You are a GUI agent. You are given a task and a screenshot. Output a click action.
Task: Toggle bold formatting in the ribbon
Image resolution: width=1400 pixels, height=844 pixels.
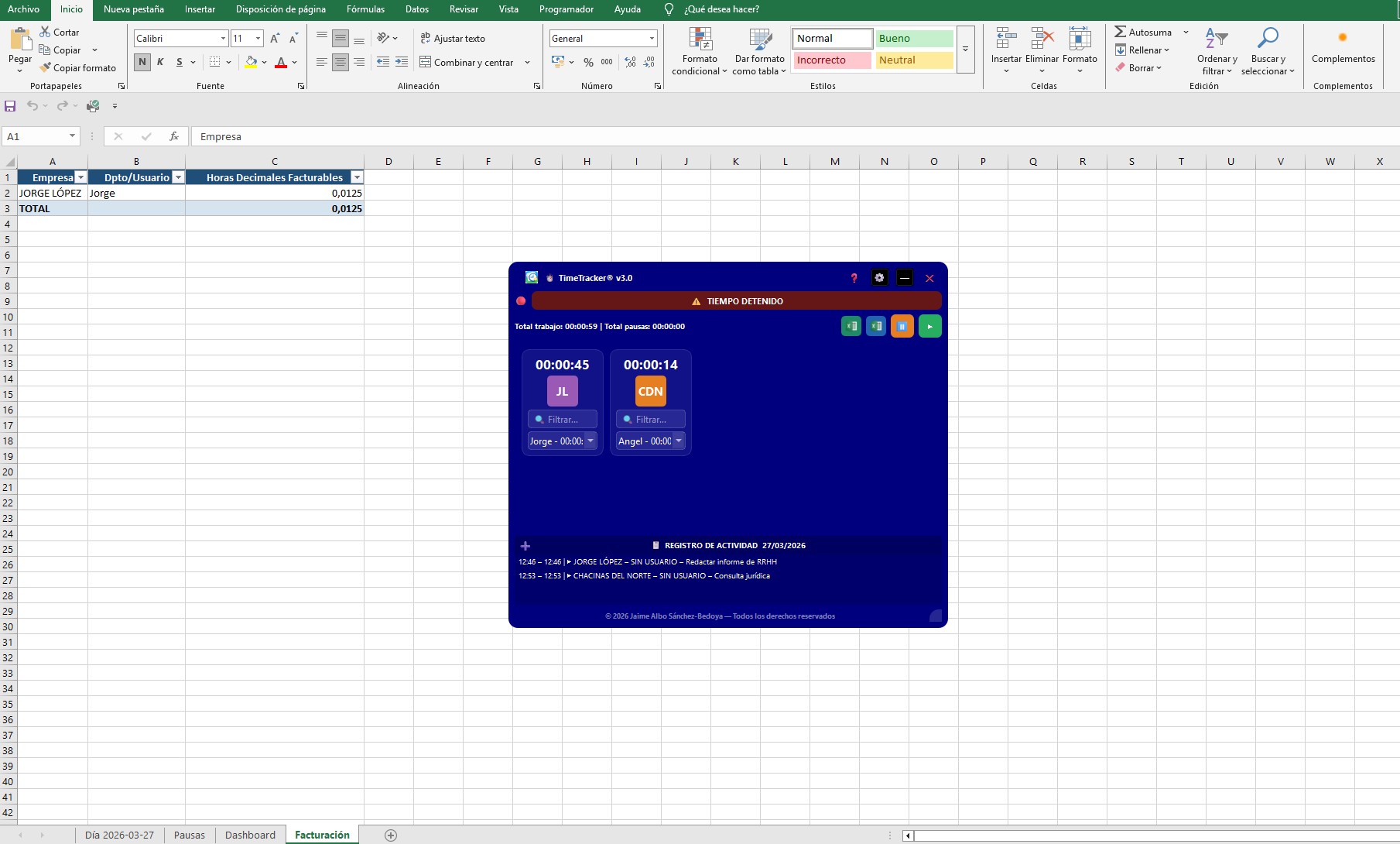pos(142,61)
